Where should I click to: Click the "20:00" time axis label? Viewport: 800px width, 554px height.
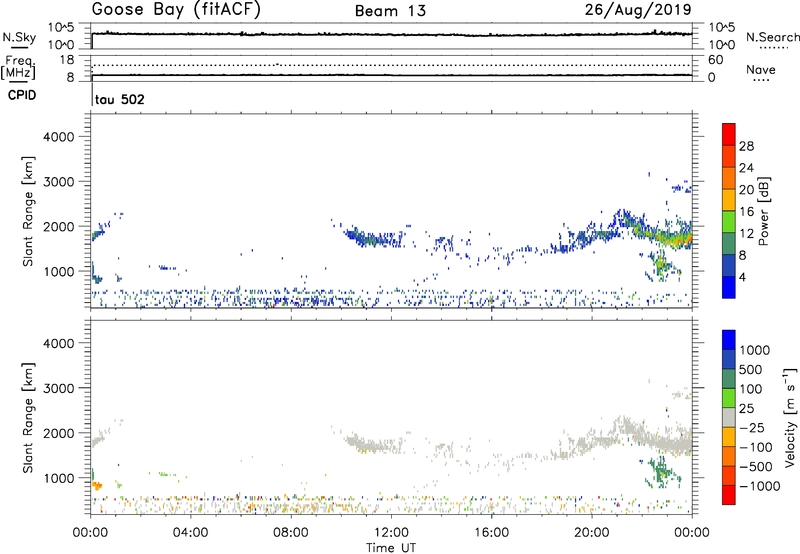(591, 533)
